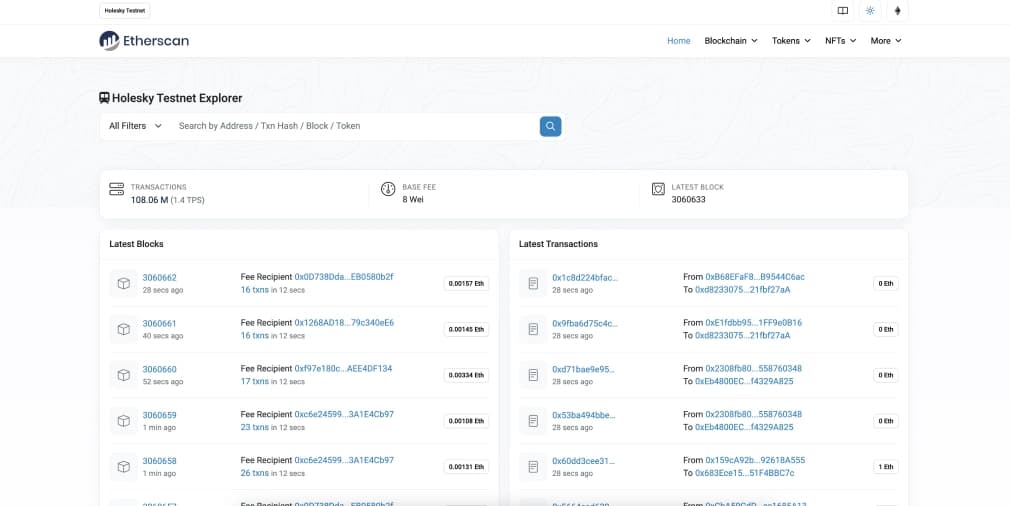The image size is (1010, 506).
Task: Click the cube icon for block 3060660
Action: pyautogui.click(x=123, y=375)
